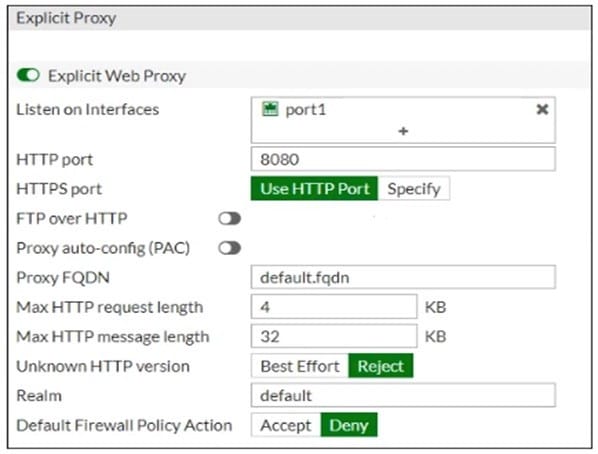This screenshot has width=598, height=454.
Task: Focus the Realm input field
Action: pyautogui.click(x=403, y=395)
